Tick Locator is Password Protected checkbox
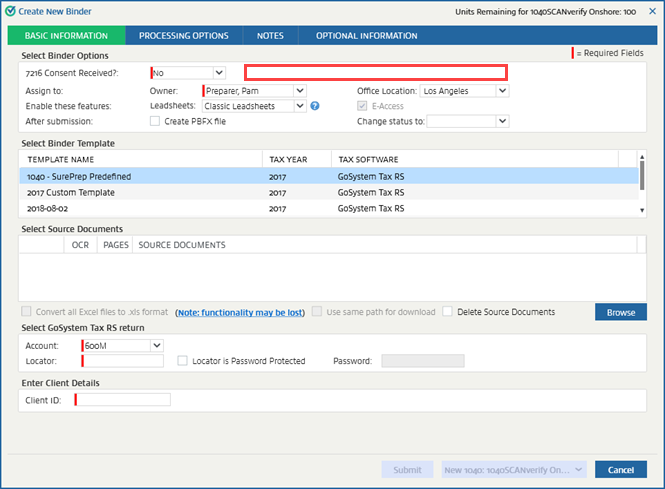 183,361
